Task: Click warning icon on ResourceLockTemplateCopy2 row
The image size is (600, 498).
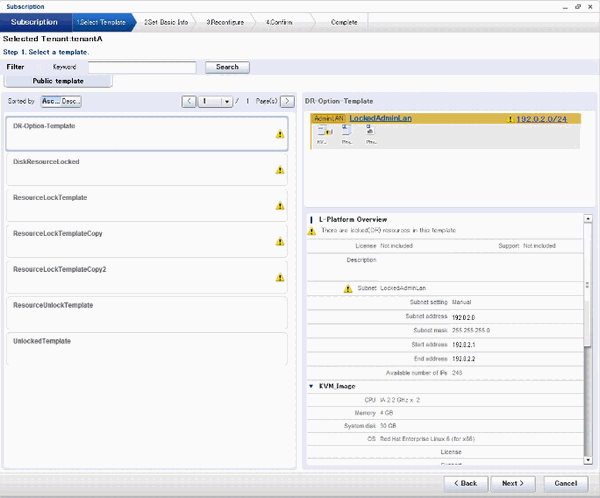Action: tap(280, 278)
